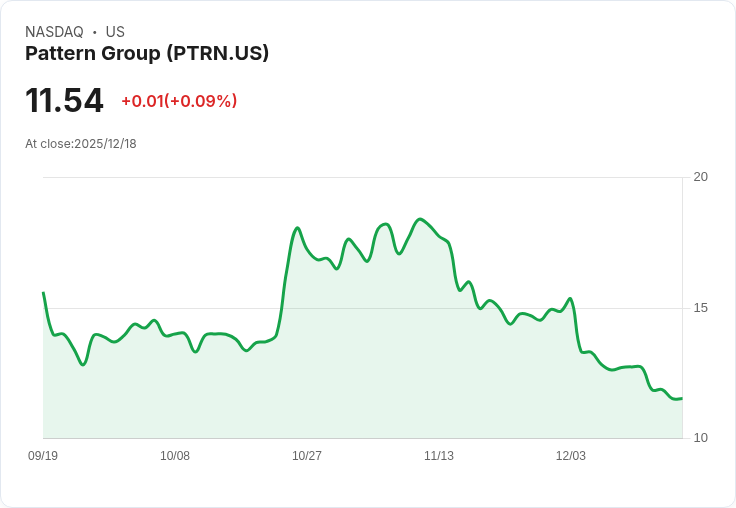Select the US market label

pyautogui.click(x=115, y=32)
